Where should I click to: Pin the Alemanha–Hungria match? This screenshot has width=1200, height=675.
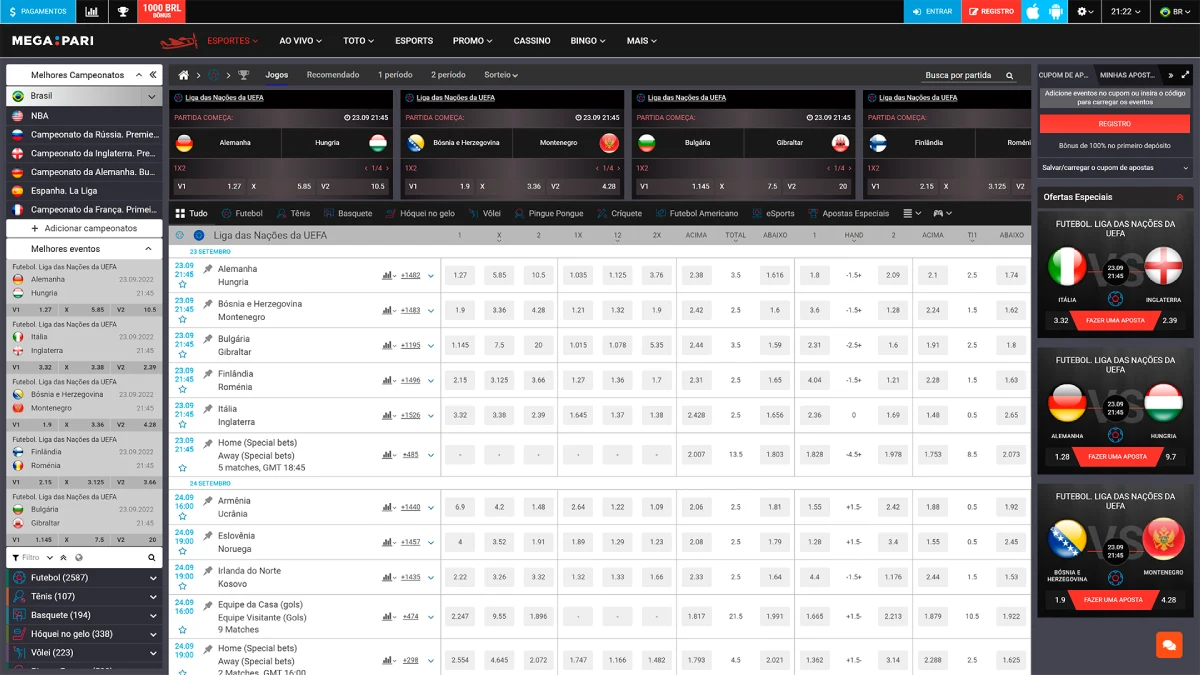208,268
